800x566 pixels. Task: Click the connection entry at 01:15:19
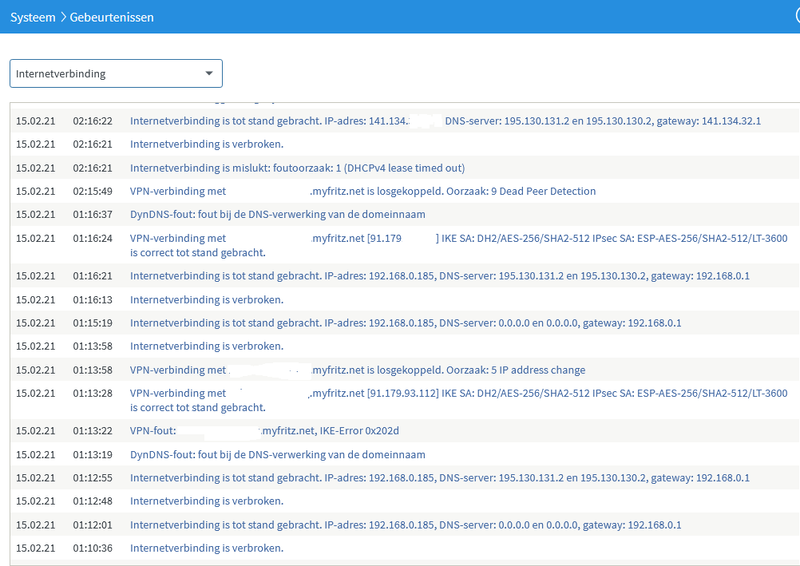(x=405, y=323)
